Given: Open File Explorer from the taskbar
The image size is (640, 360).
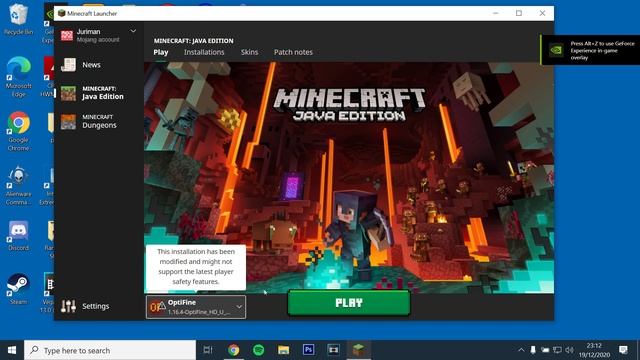Looking at the screenshot, I should 283,350.
